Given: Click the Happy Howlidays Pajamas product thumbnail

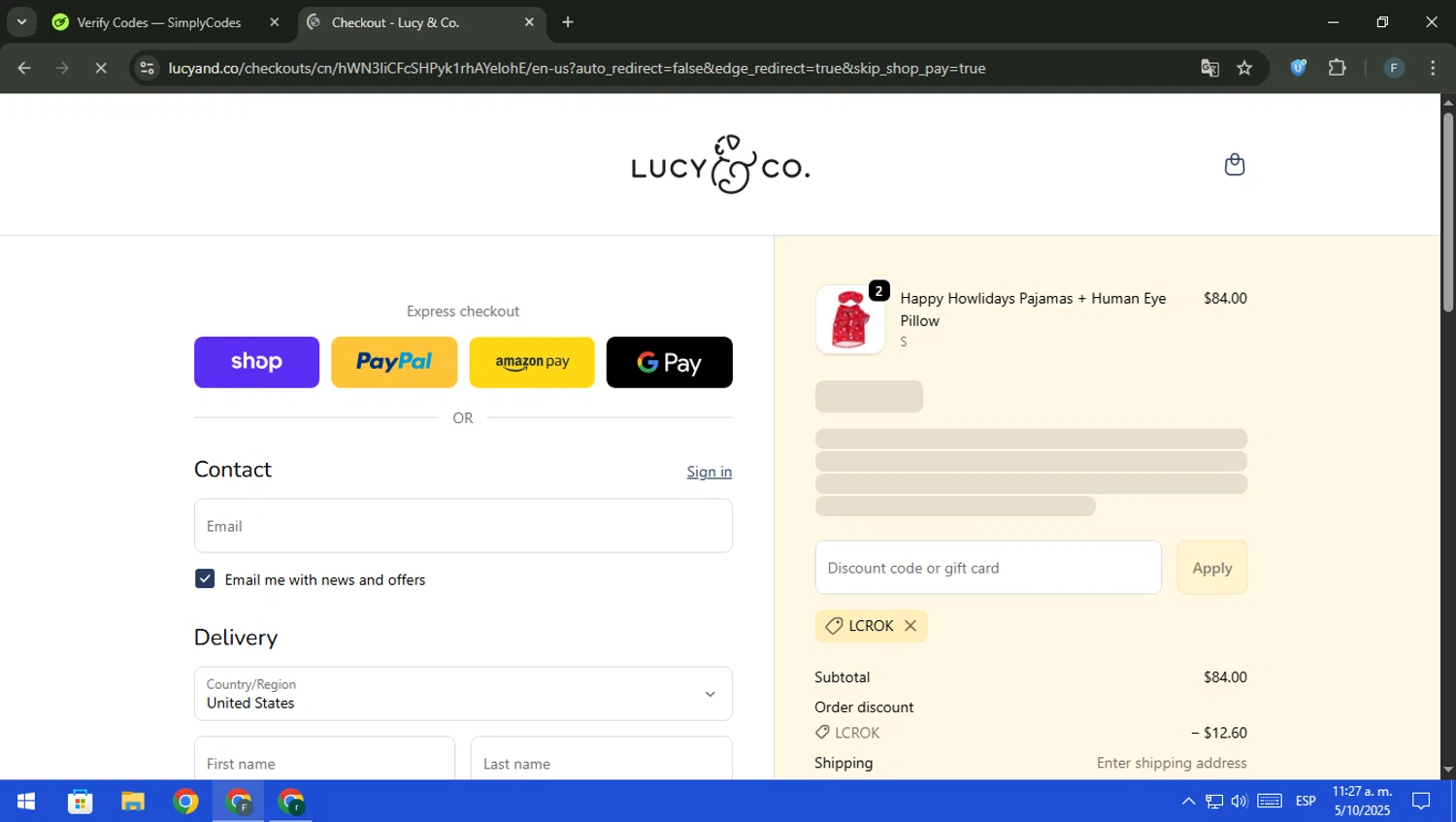Looking at the screenshot, I should 850,319.
